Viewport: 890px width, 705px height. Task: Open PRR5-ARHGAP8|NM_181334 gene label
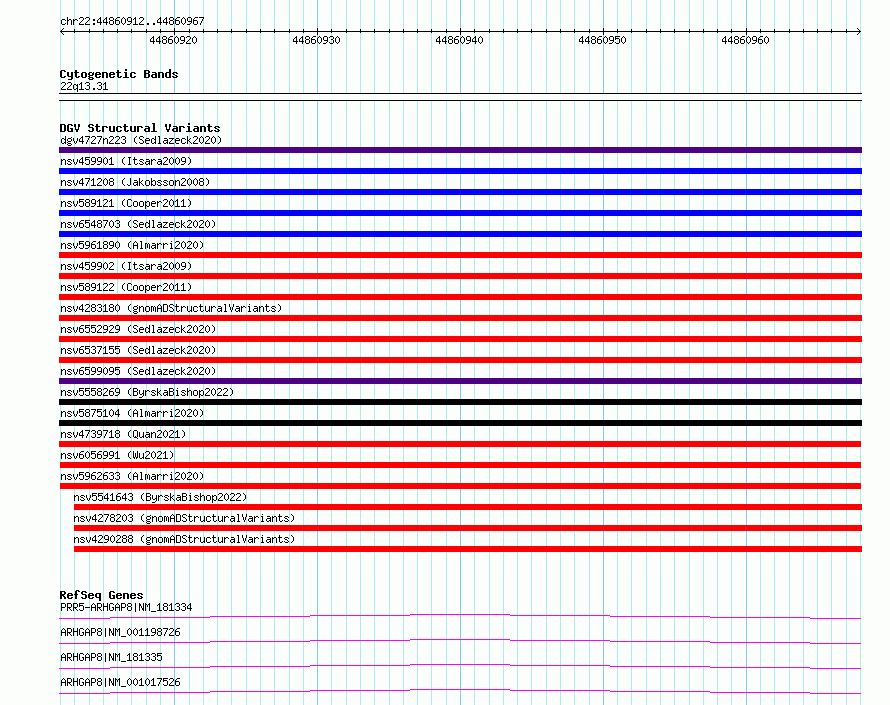click(x=126, y=607)
